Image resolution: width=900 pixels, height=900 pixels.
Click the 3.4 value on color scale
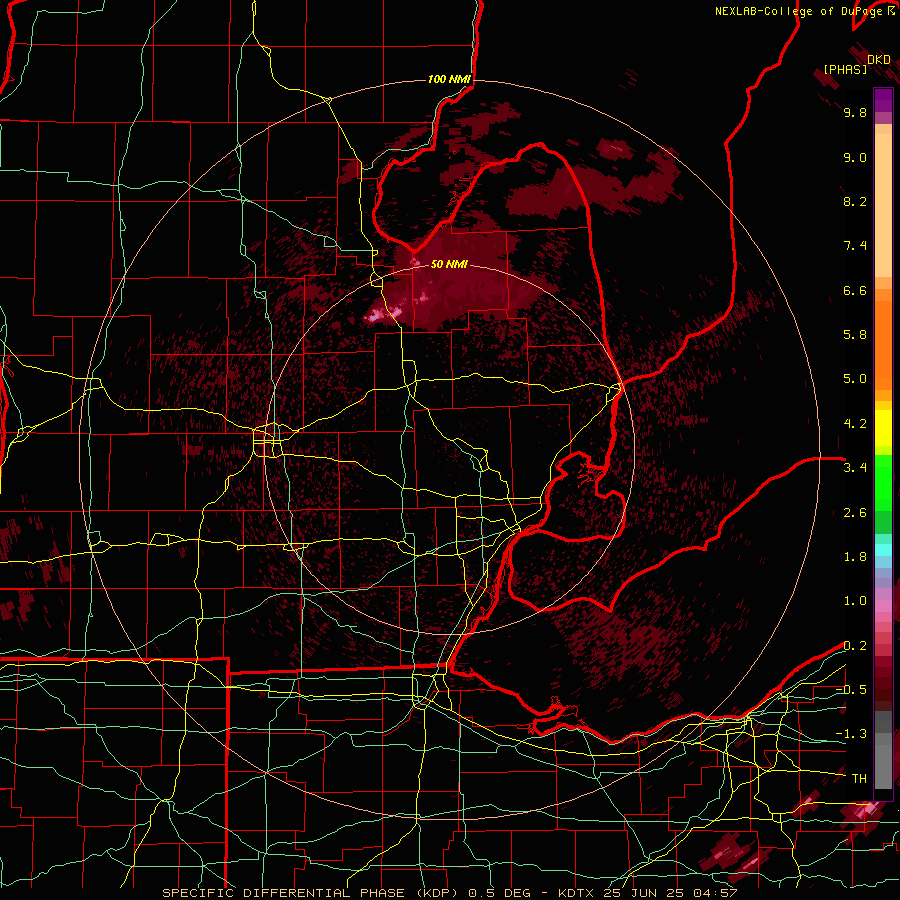[x=855, y=468]
